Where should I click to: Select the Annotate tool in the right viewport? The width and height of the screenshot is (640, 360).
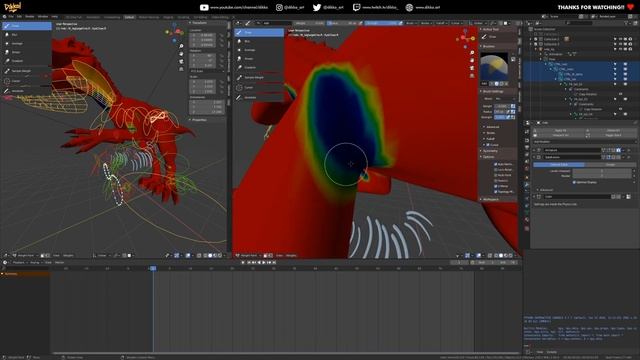(x=259, y=97)
